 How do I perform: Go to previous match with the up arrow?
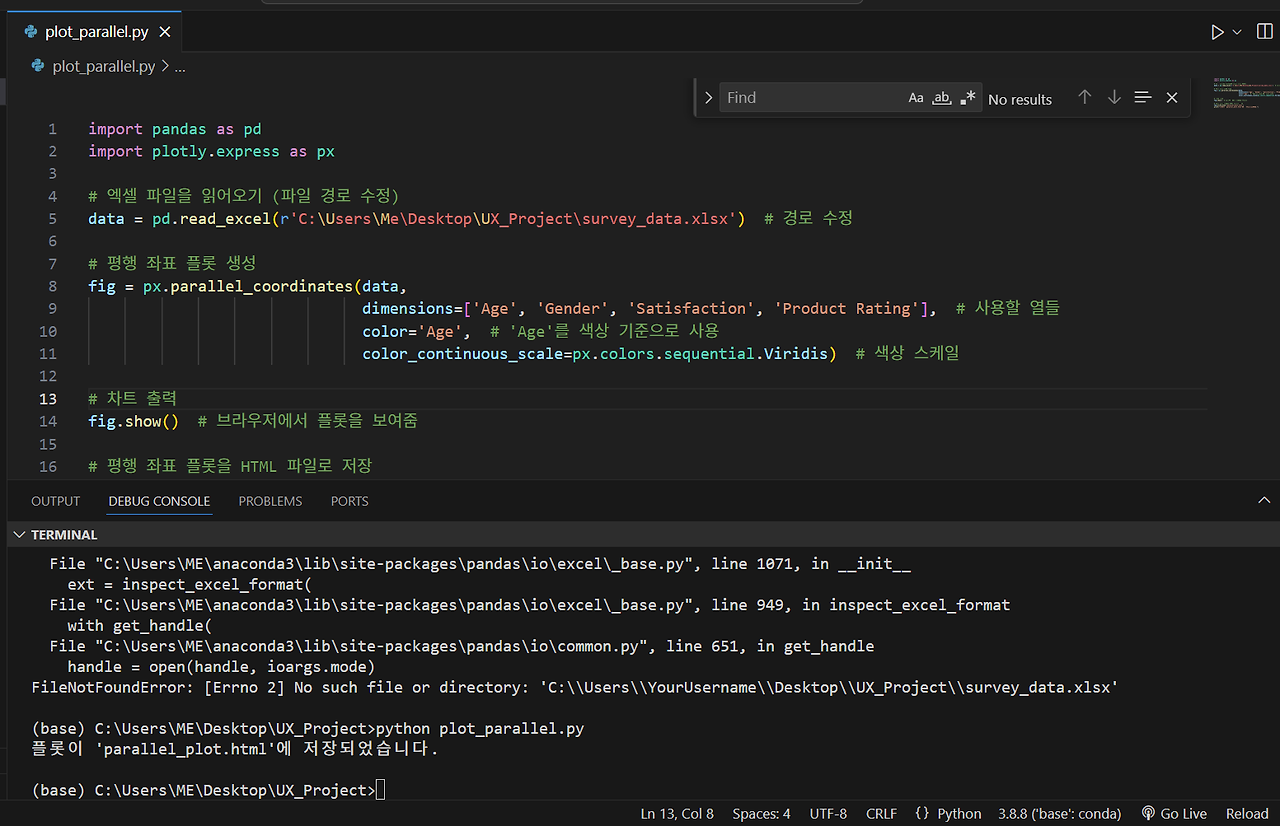click(1084, 98)
